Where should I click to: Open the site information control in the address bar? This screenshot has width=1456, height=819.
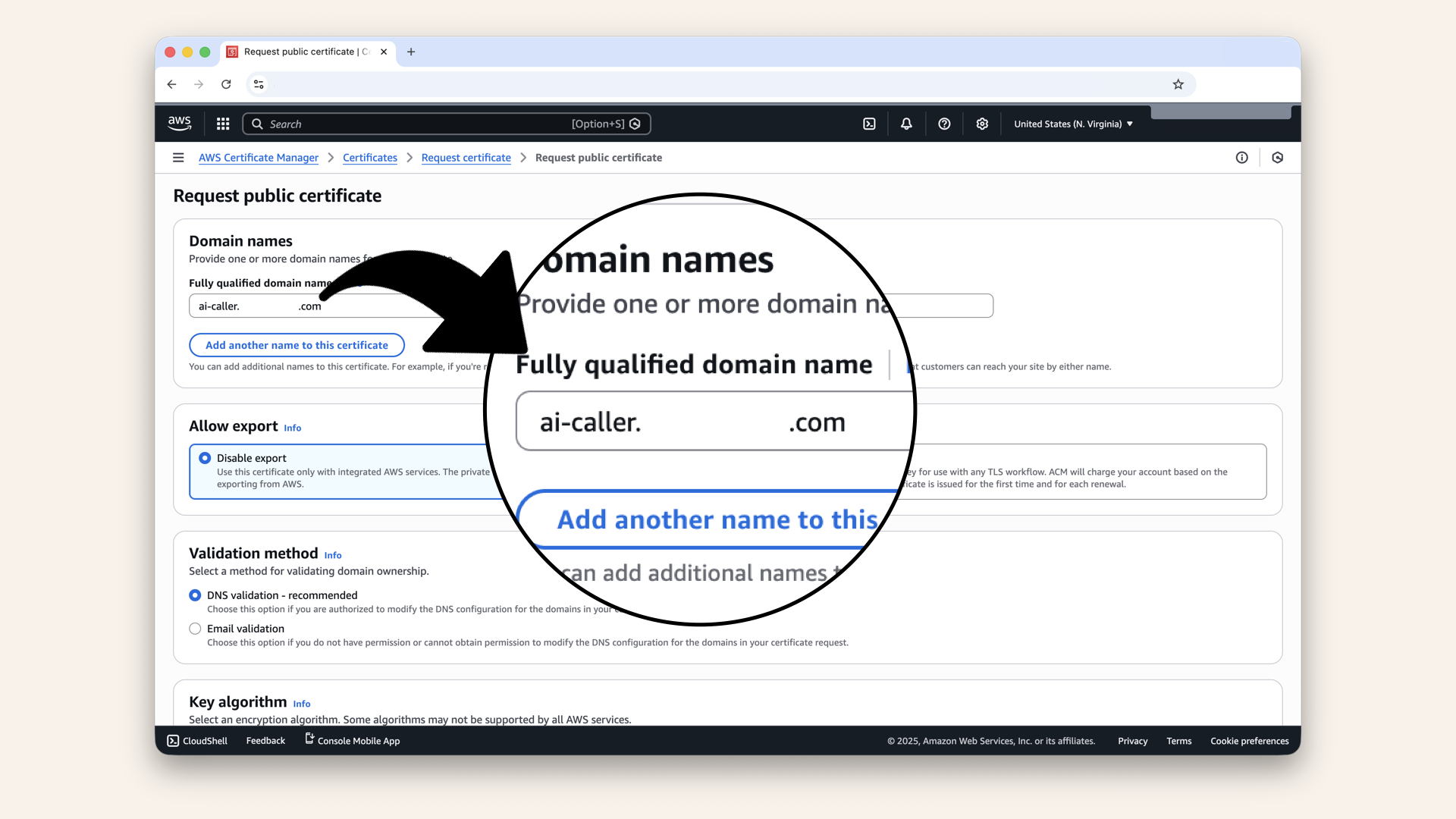coord(259,84)
